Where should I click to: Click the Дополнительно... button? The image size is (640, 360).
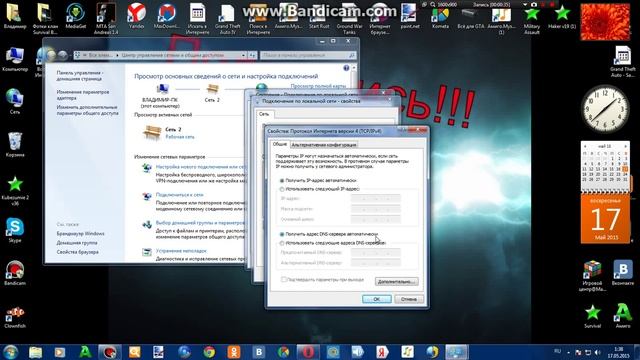coord(396,282)
